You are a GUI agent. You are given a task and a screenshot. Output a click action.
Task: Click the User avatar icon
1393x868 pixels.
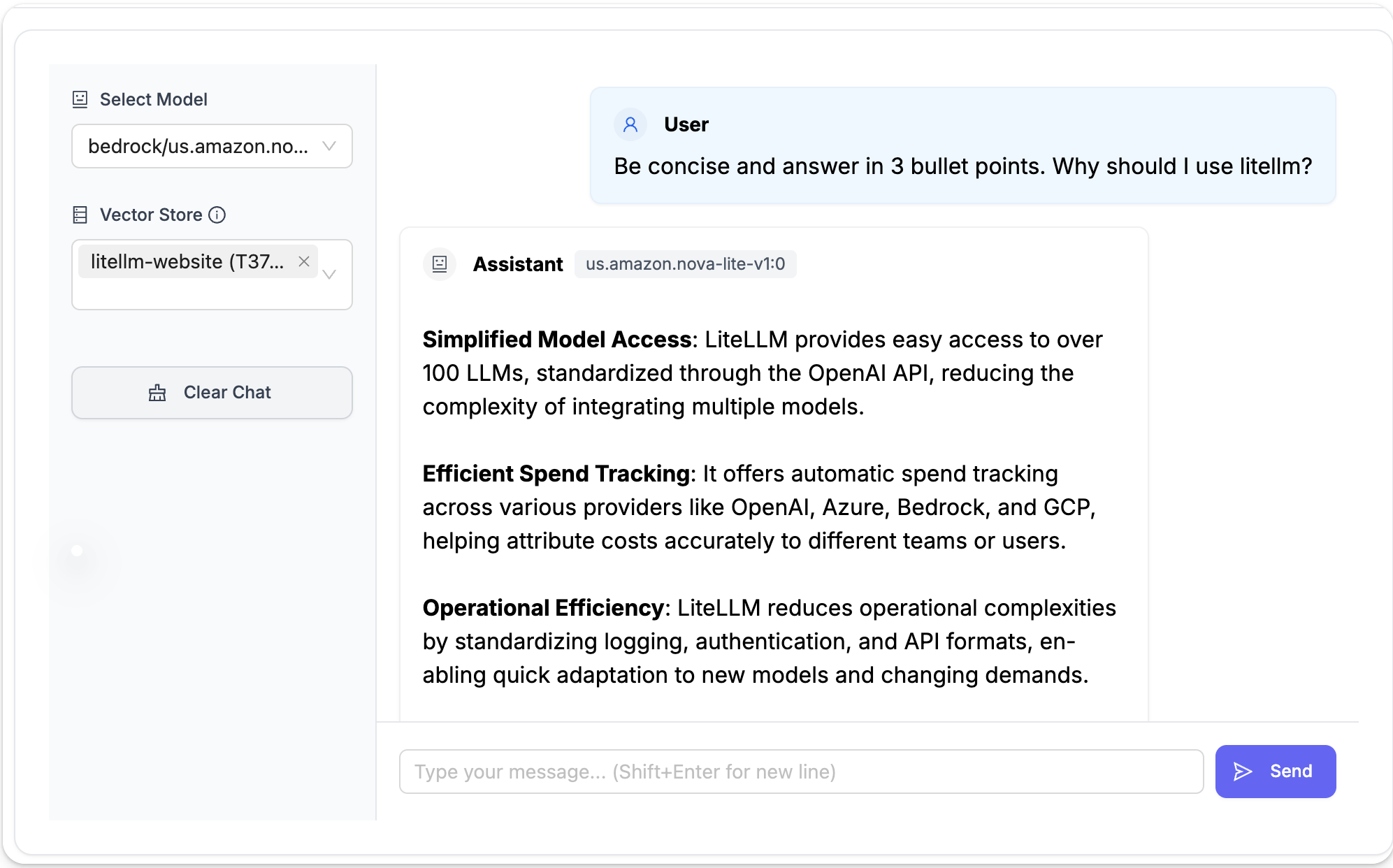tap(630, 124)
